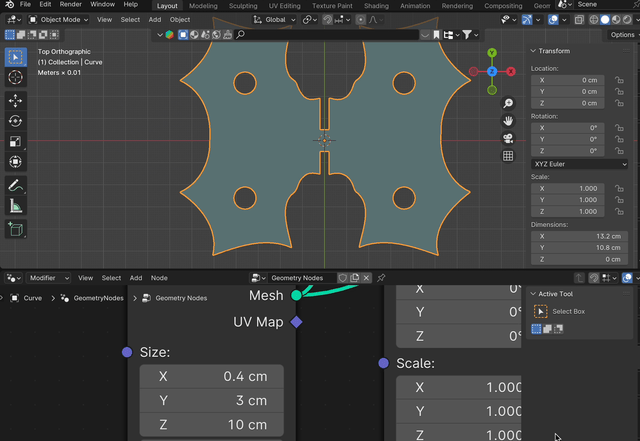This screenshot has height=441, width=640.
Task: Click the pan view hand icon
Action: (508, 121)
